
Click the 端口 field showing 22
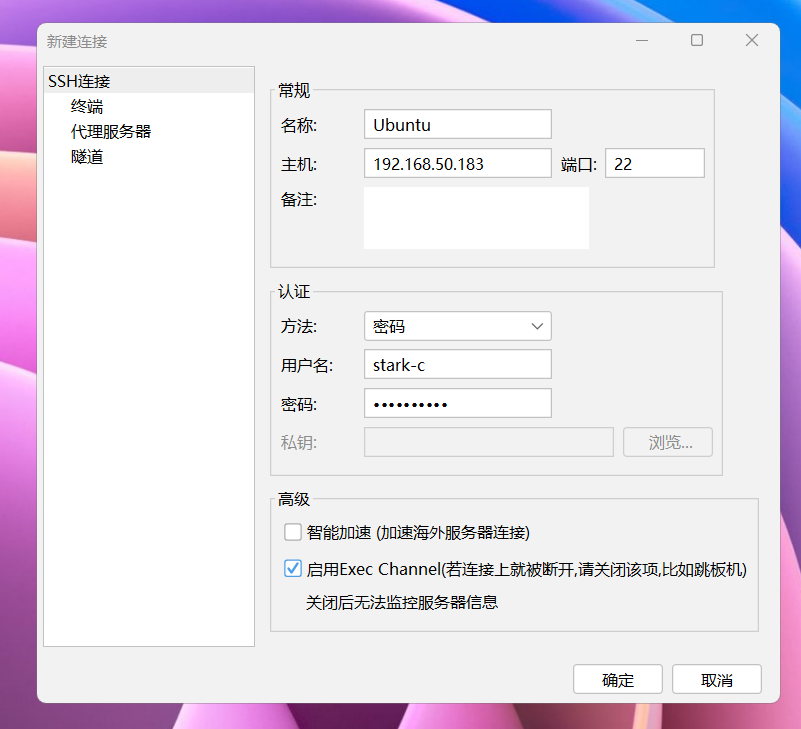pyautogui.click(x=654, y=163)
